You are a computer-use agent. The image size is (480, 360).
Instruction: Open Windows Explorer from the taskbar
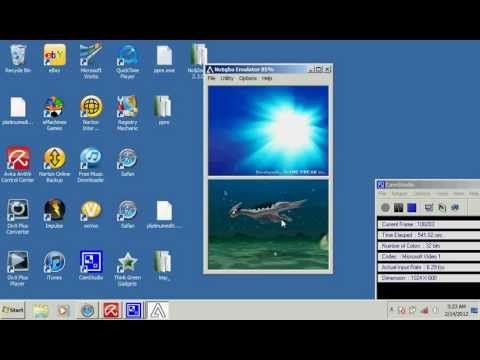[x=41, y=311]
